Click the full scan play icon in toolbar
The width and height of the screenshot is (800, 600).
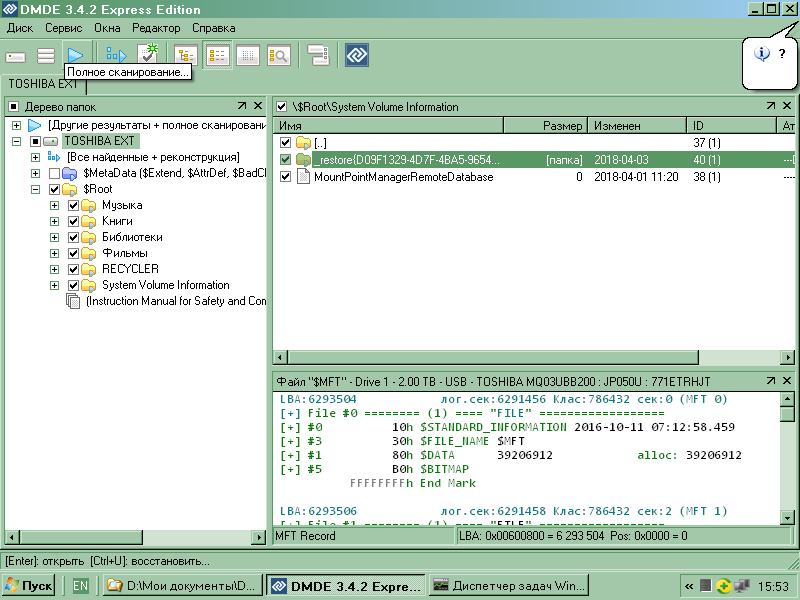point(76,55)
